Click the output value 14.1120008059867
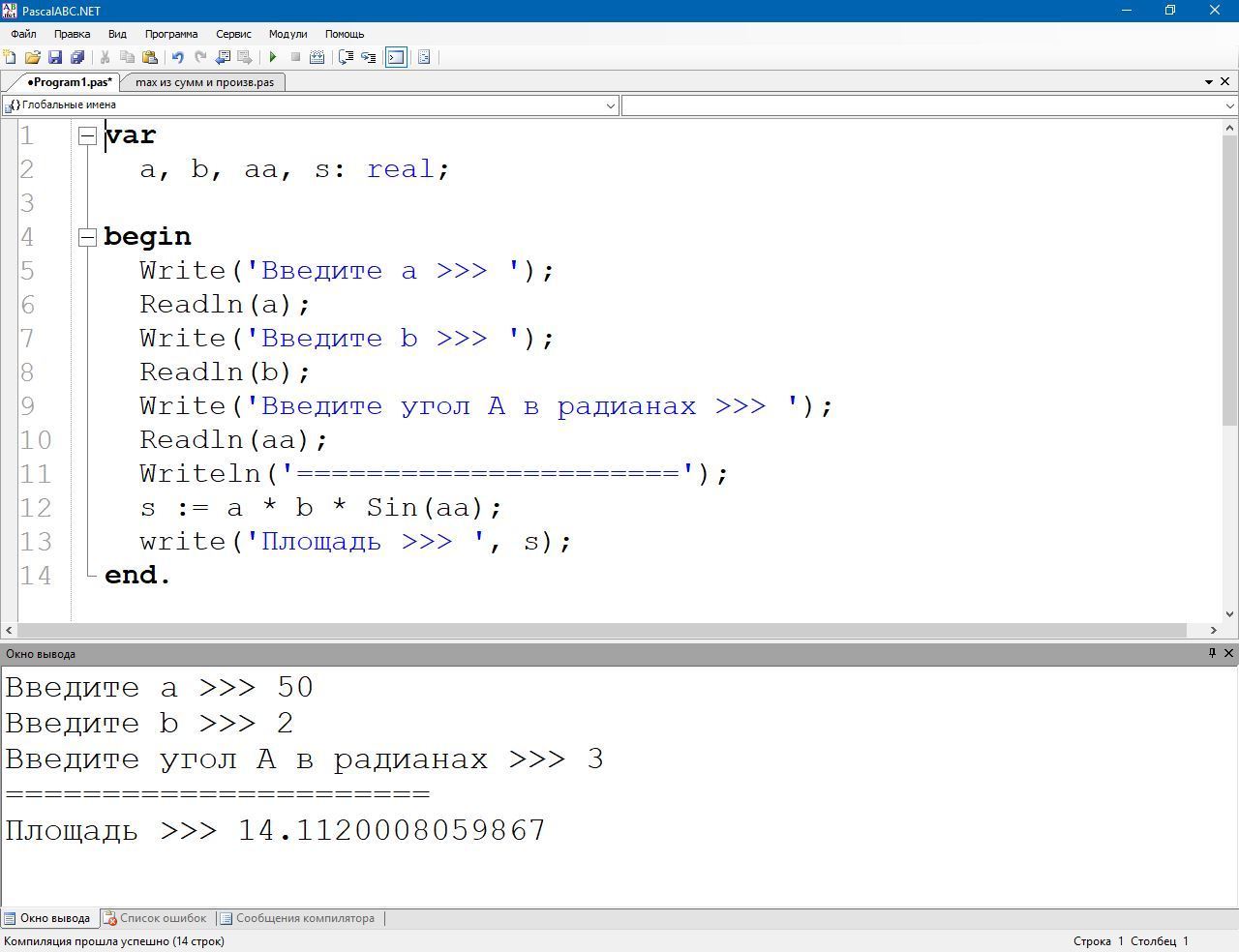The image size is (1239, 952). (392, 830)
